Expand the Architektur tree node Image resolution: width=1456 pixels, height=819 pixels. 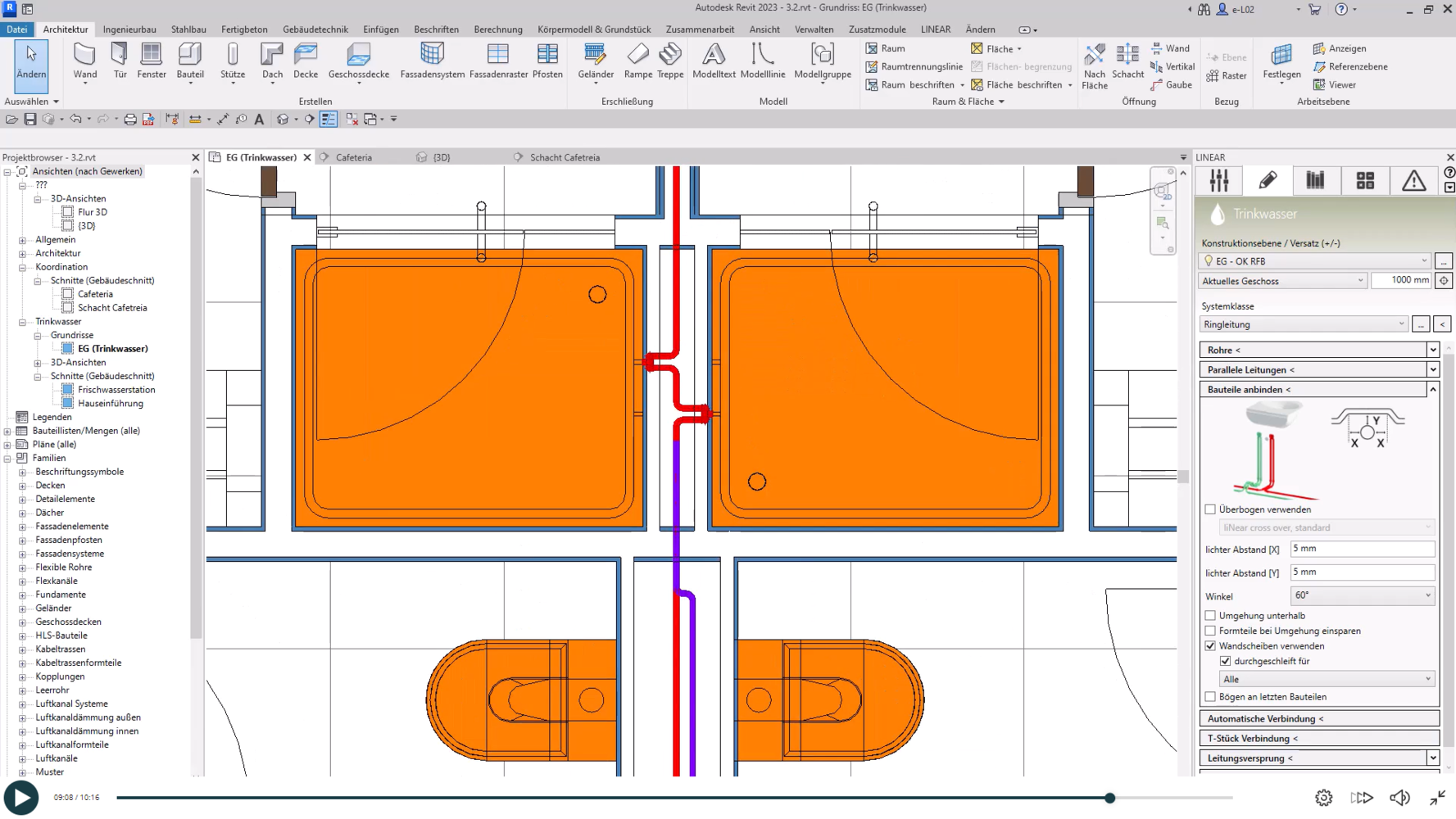click(x=23, y=253)
